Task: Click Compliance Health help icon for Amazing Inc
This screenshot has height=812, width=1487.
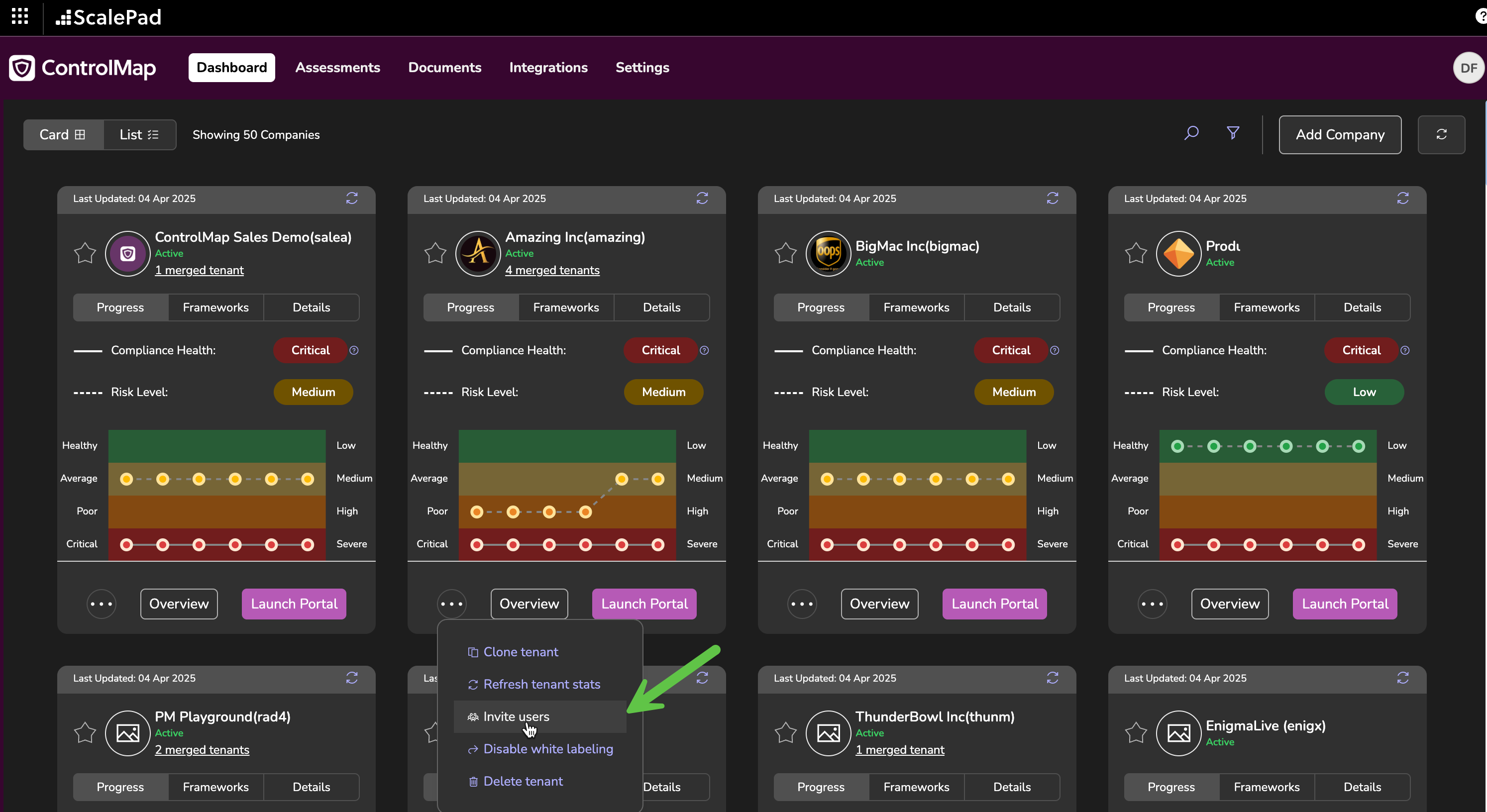Action: 704,350
